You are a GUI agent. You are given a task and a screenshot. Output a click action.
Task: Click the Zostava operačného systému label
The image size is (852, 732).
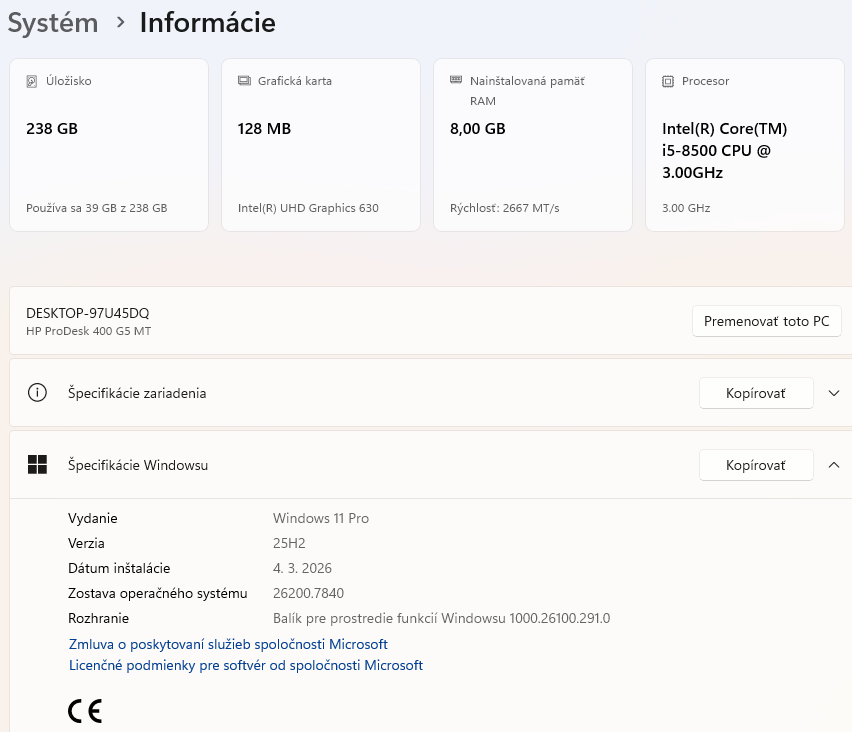pyautogui.click(x=158, y=593)
